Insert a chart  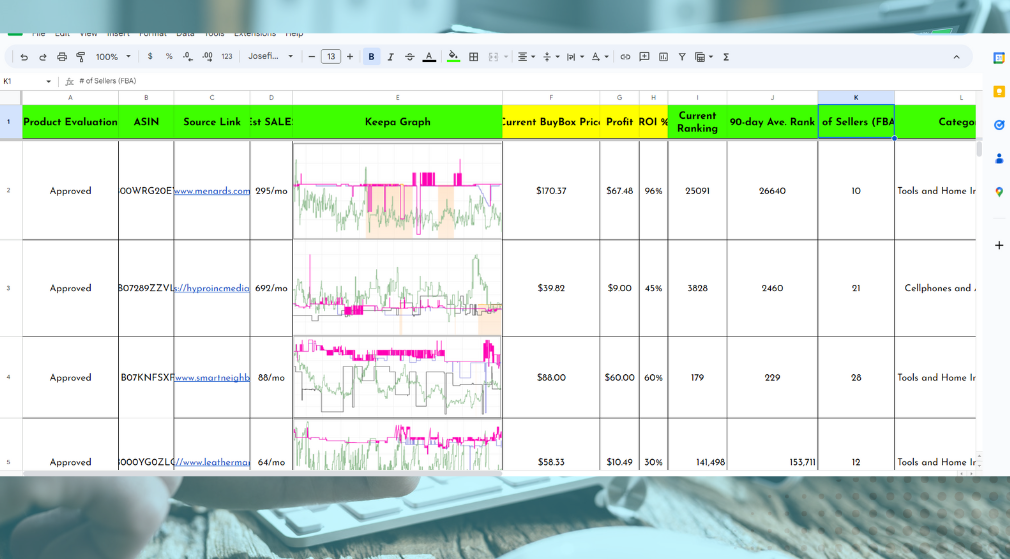(x=663, y=57)
